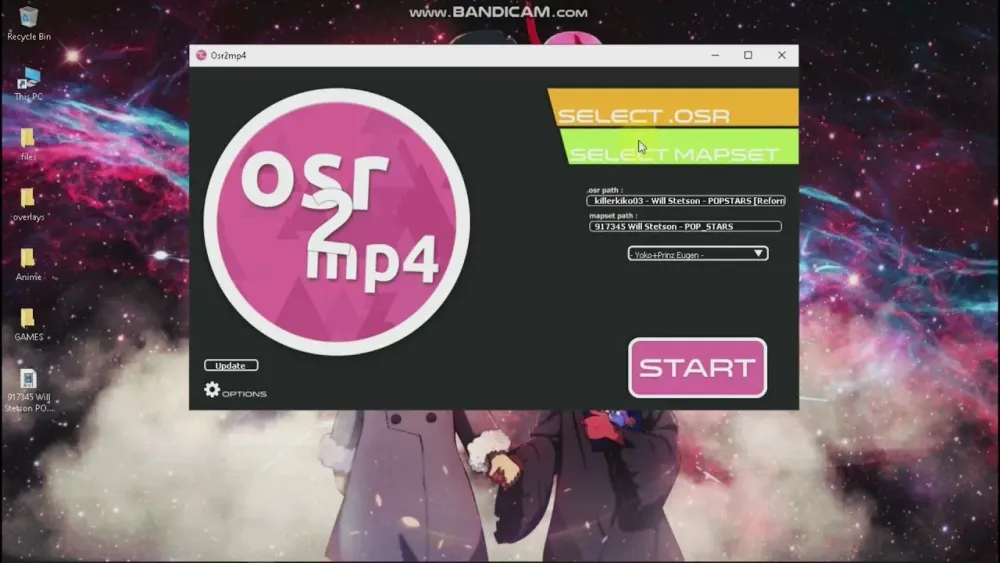This screenshot has height=563, width=1000.
Task: Click the mapset path input field
Action: [x=685, y=226]
